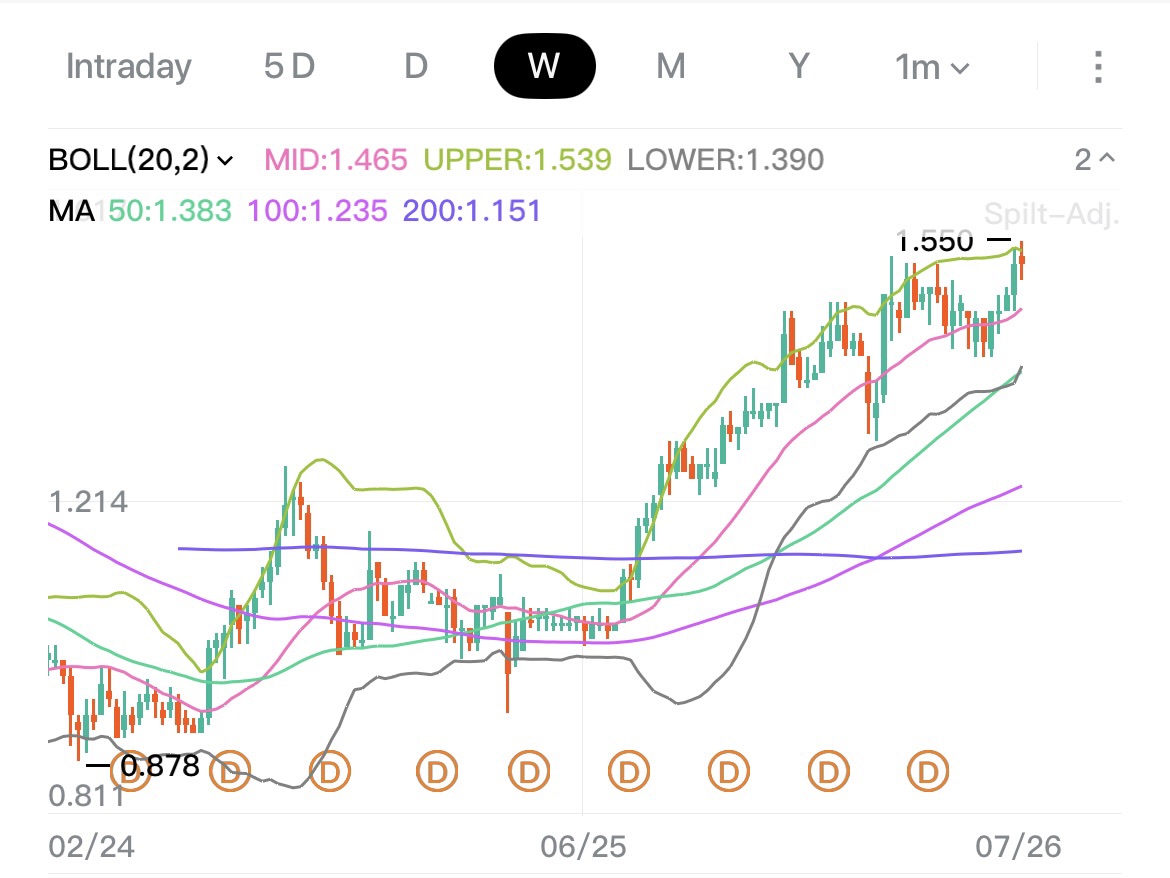Select the dividend D marker right of 06/25 line

(629, 771)
